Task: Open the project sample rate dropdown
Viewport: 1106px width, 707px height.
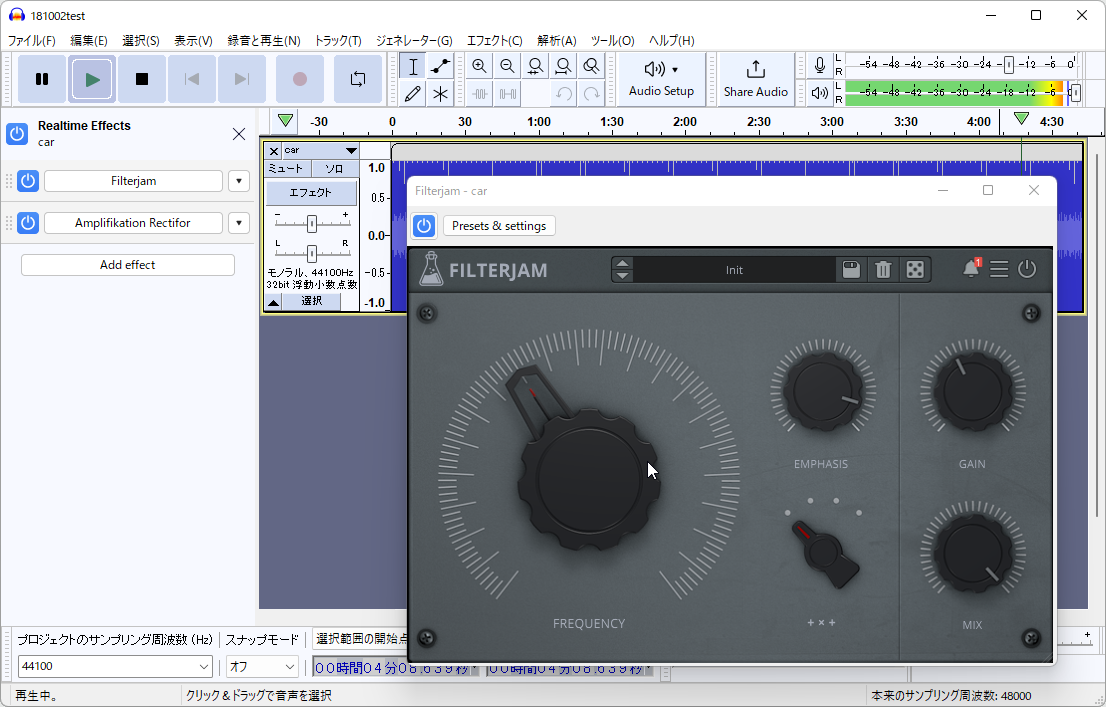Action: tap(115, 666)
